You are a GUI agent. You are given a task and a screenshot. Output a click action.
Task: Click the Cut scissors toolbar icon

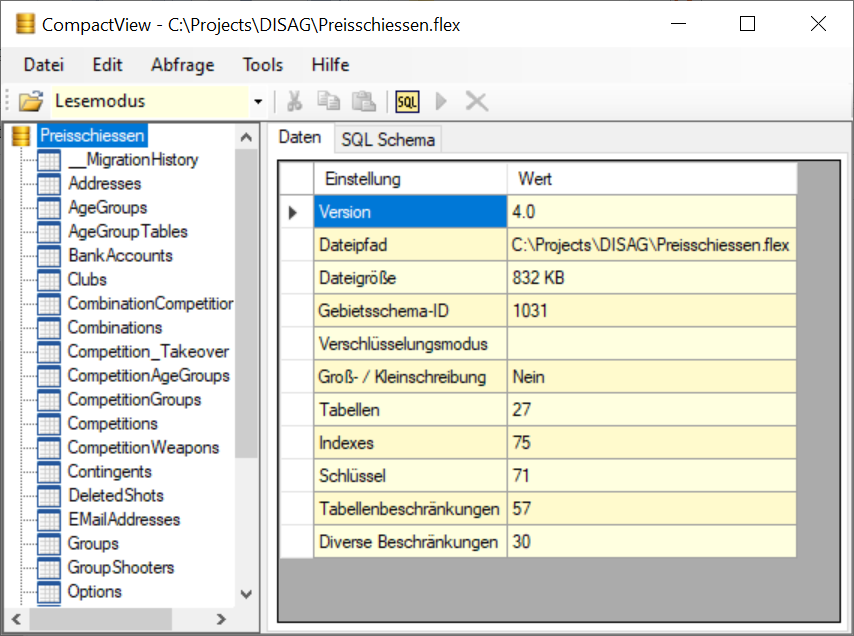pyautogui.click(x=294, y=101)
